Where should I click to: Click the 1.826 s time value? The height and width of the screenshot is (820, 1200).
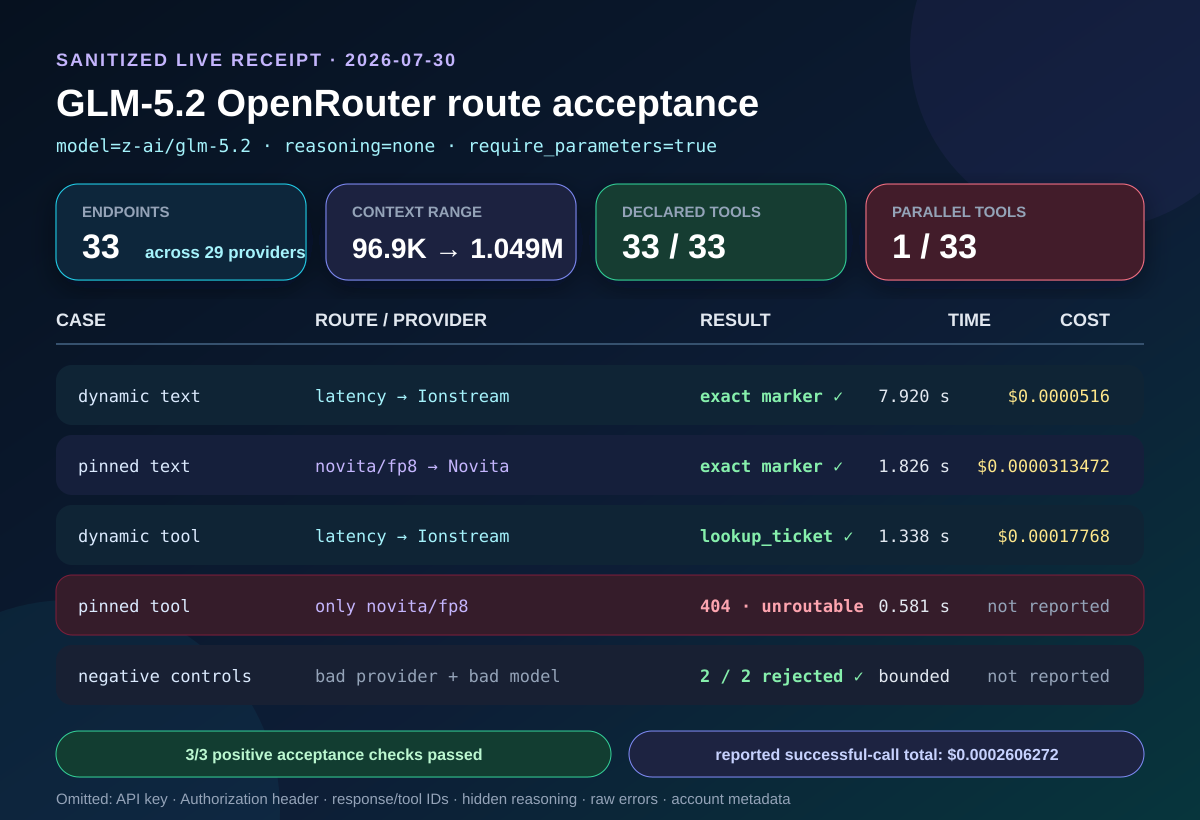tap(914, 466)
